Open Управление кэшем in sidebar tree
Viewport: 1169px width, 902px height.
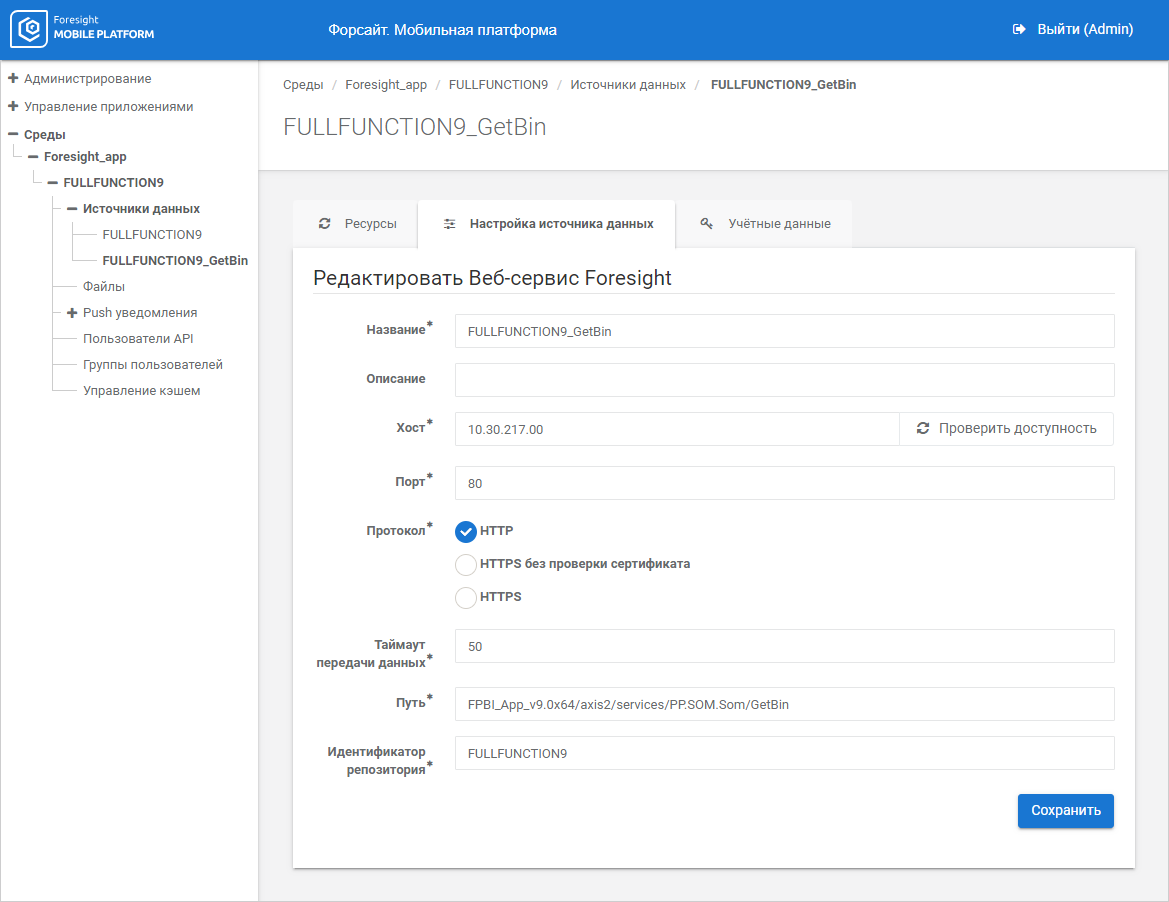141,391
